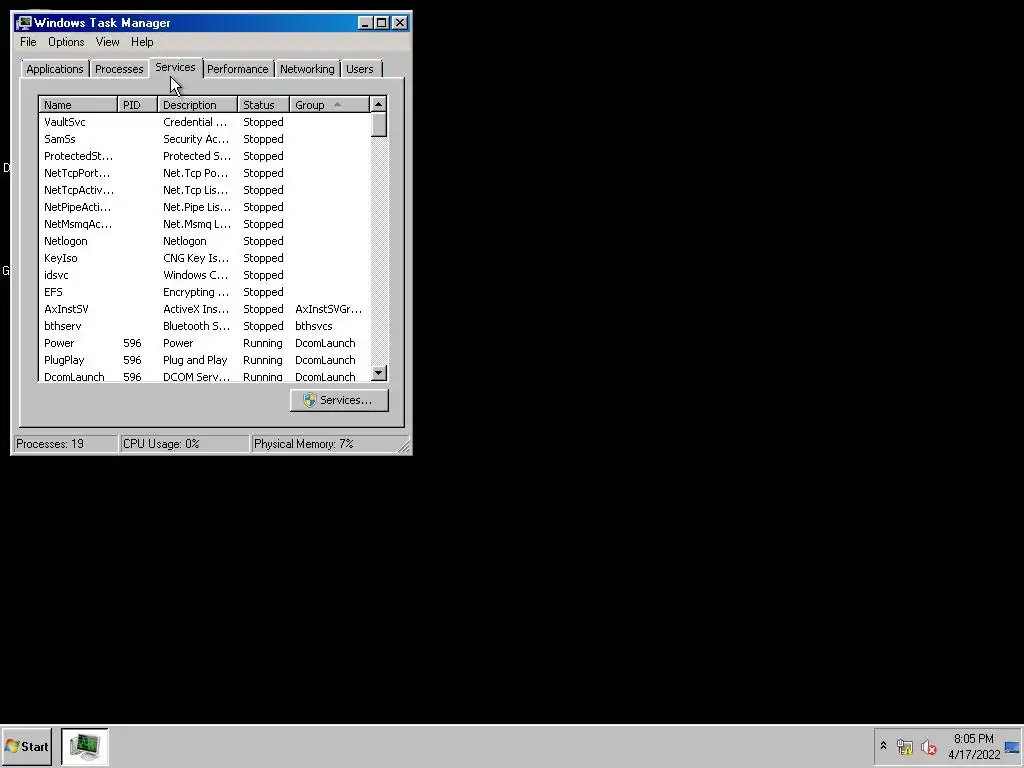
Task: Switch to the Performance tab
Action: (x=238, y=69)
